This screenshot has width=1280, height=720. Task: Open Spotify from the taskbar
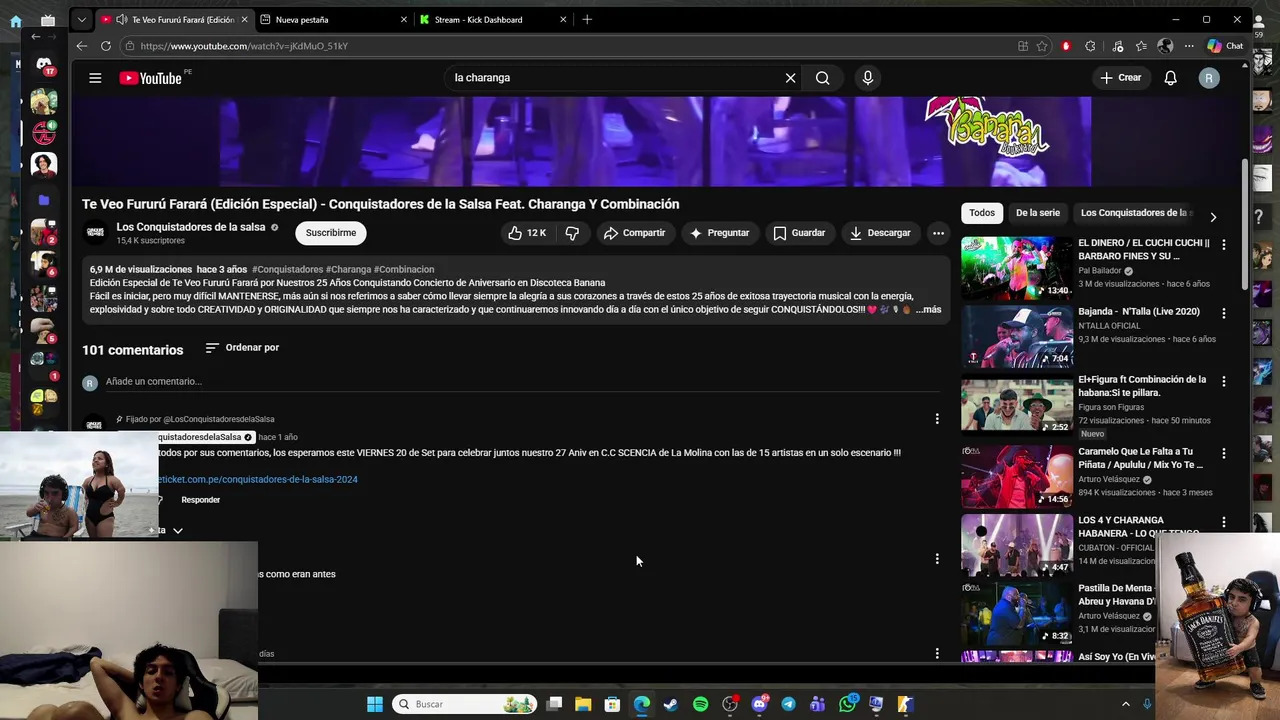700,704
